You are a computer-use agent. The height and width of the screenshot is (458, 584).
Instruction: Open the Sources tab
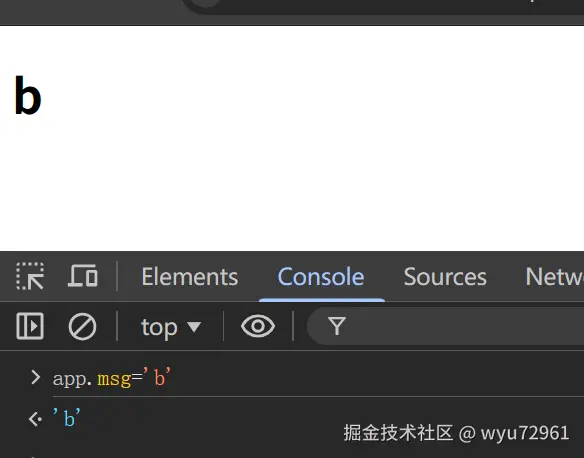click(x=445, y=277)
